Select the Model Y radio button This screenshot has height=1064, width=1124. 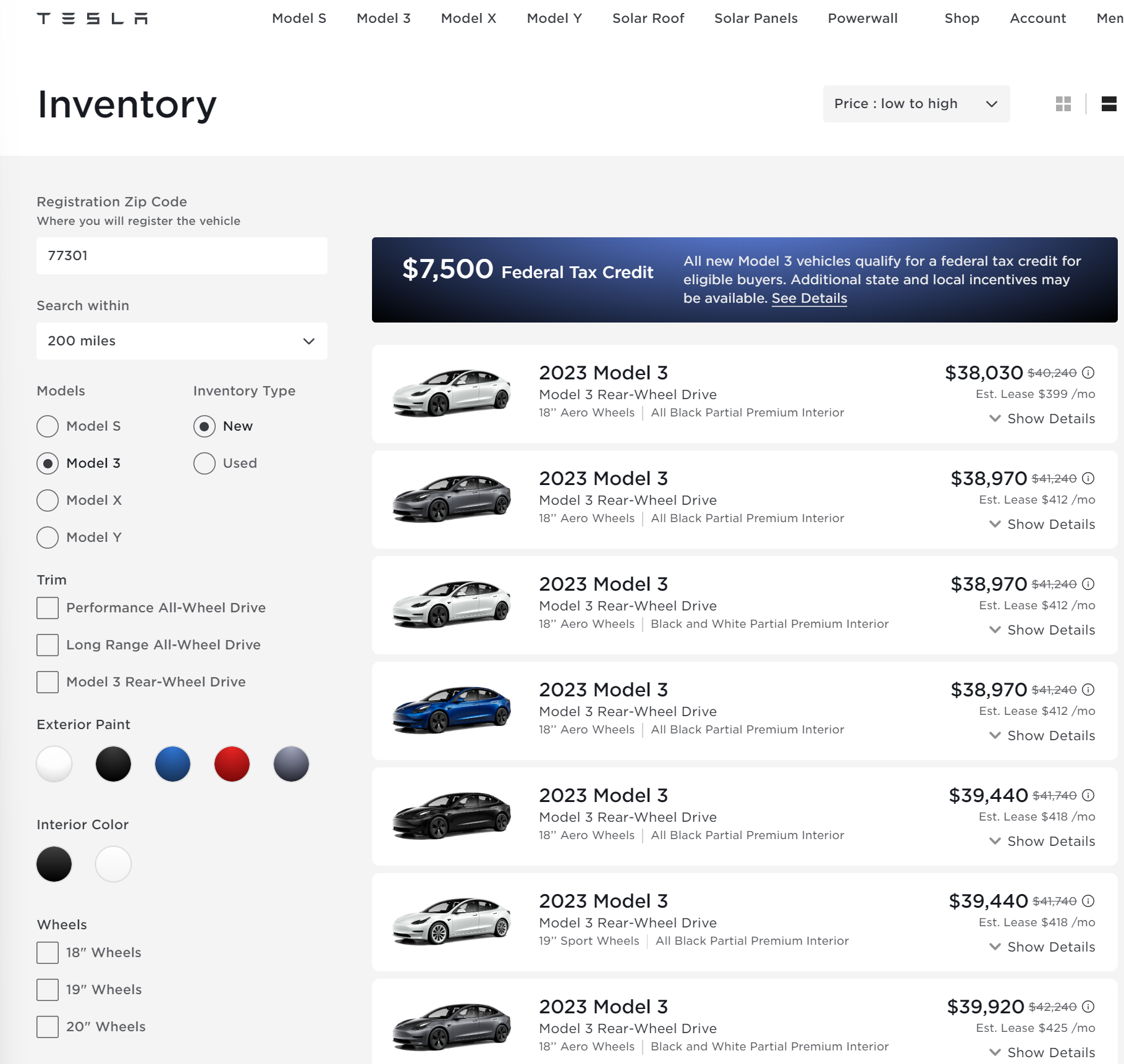pos(48,538)
